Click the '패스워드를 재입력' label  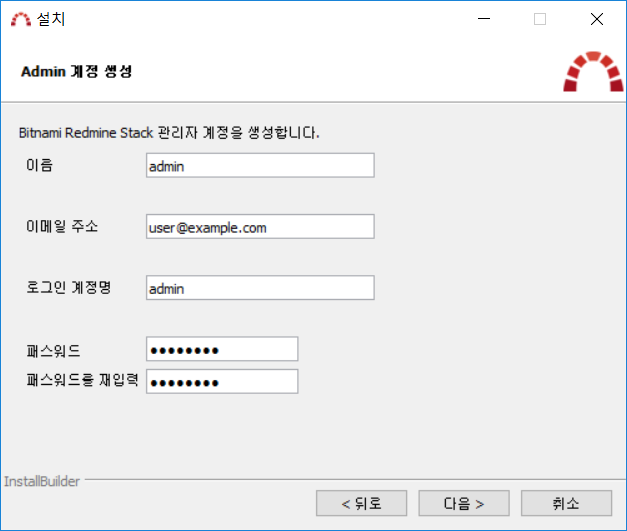82,380
